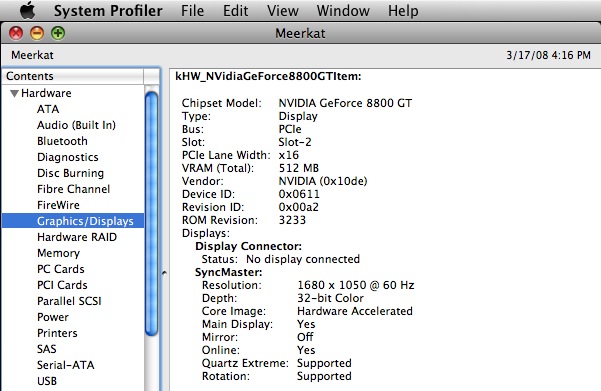Select Disc Burning in the sidebar
Screen dimensions: 601x391
pos(70,173)
